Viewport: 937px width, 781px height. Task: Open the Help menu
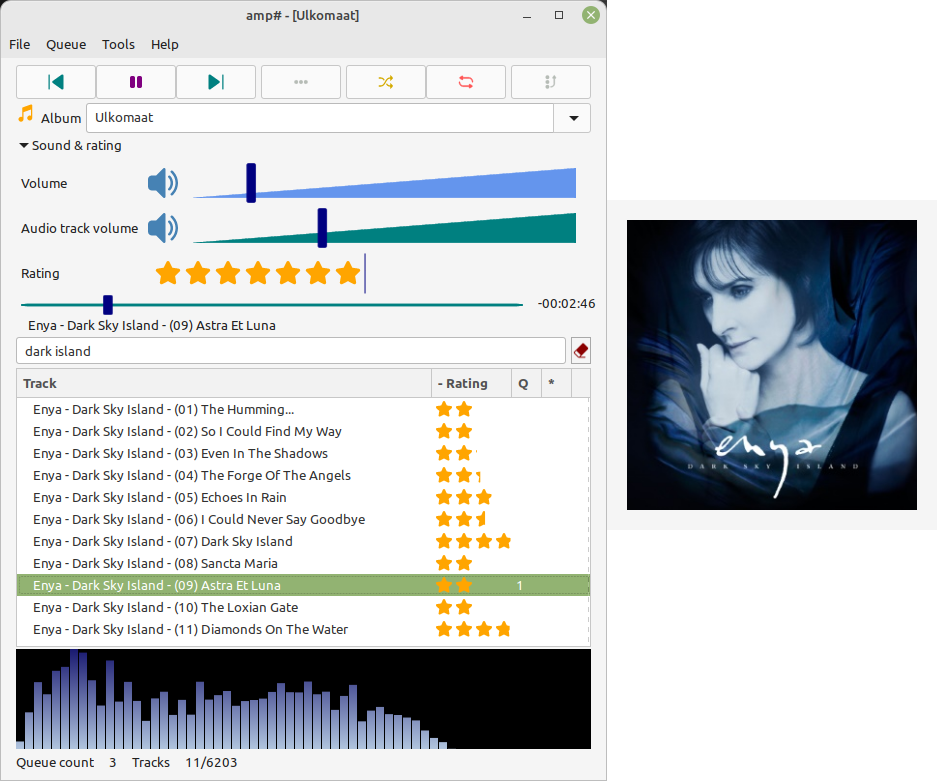point(164,44)
